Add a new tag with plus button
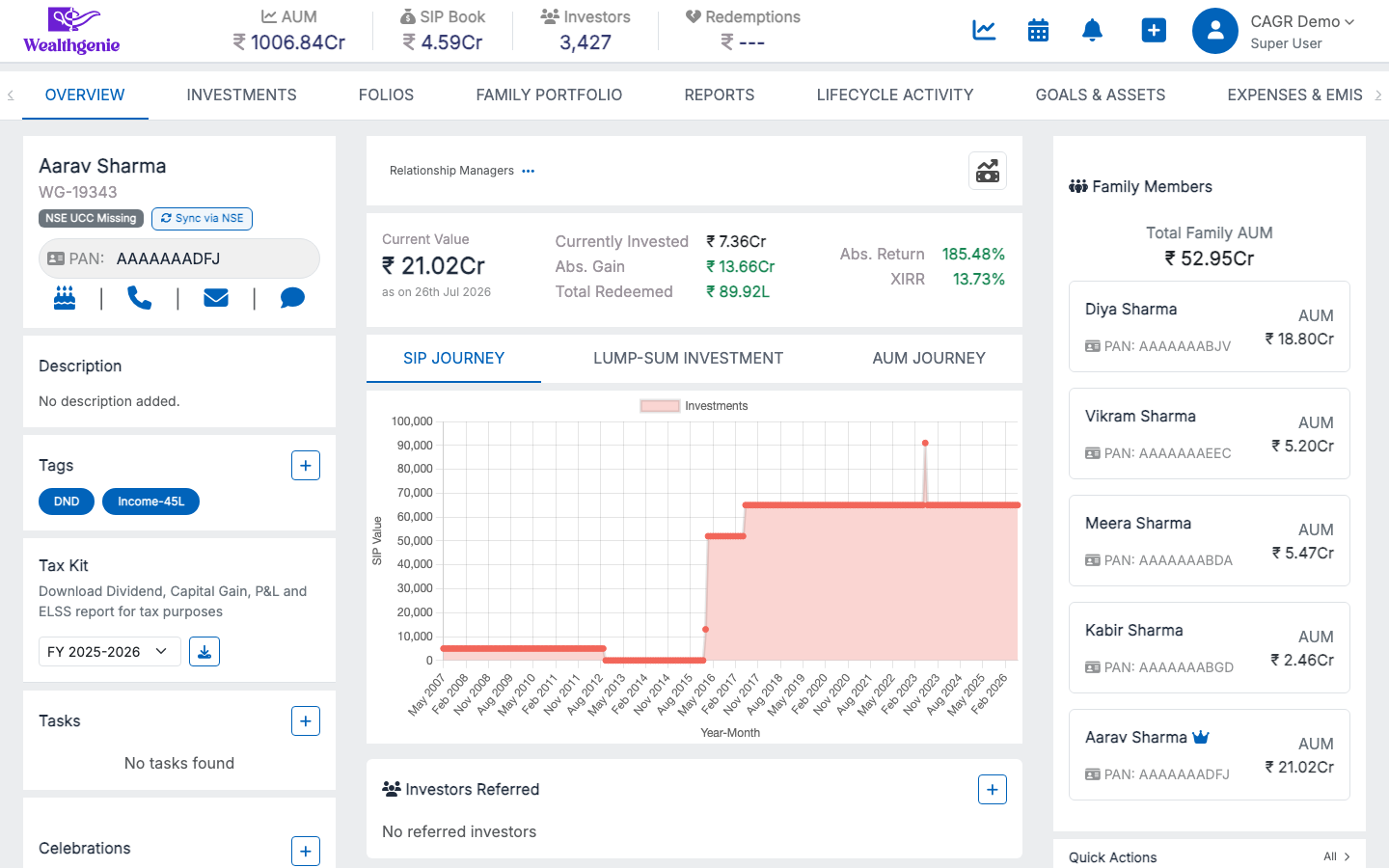Viewport: 1389px width, 868px height. (306, 466)
